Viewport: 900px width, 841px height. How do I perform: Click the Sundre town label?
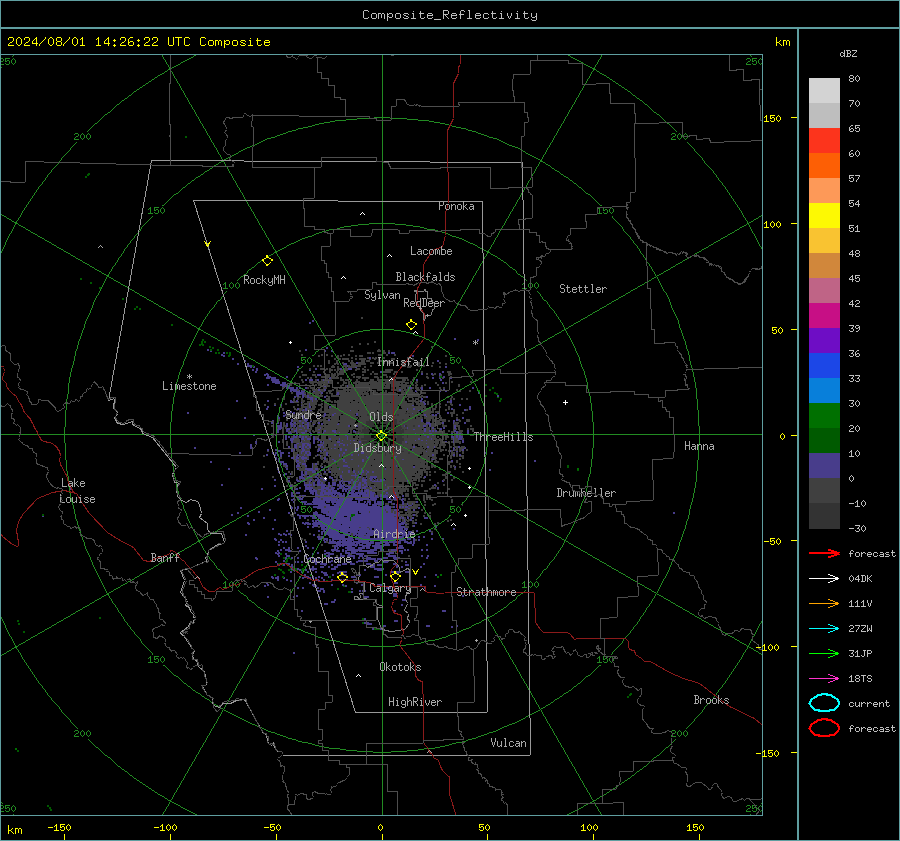click(304, 414)
